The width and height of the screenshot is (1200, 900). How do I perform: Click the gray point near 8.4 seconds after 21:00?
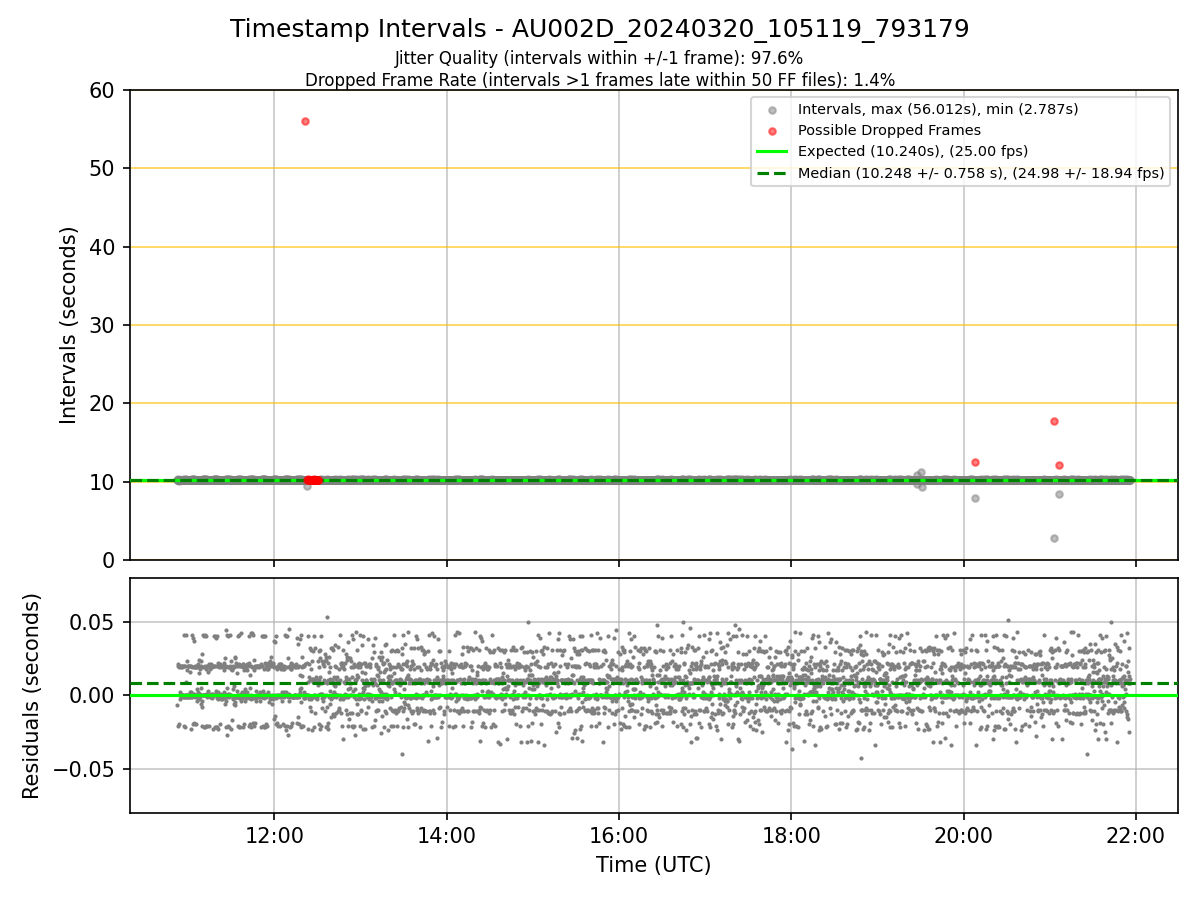coord(1059,494)
